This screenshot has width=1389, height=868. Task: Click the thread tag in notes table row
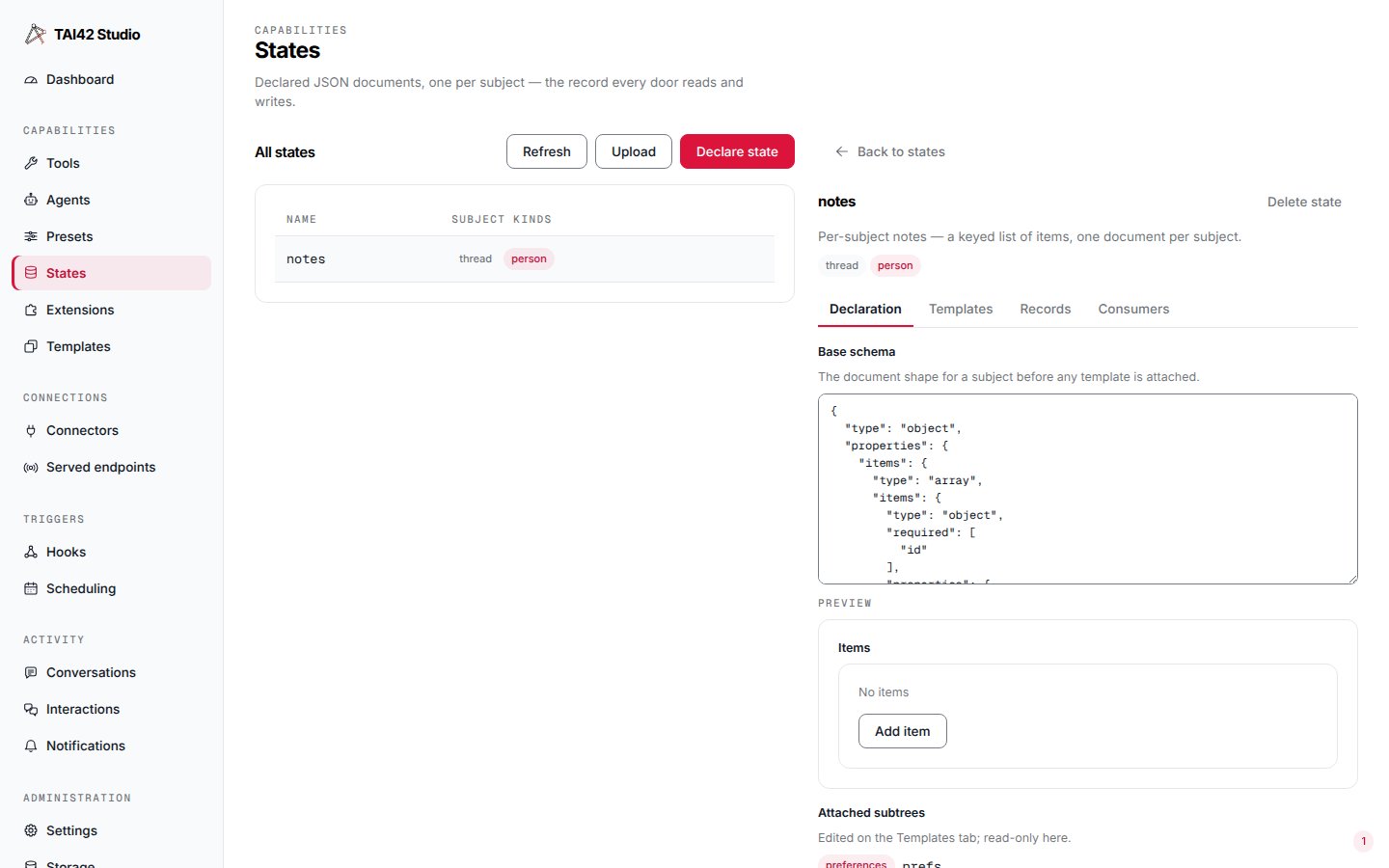476,259
